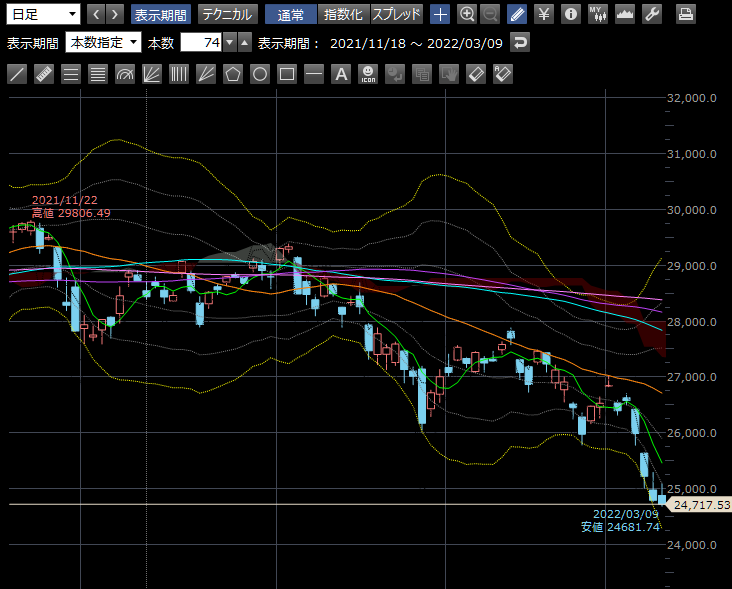Select the circle shape drawing tool

(x=260, y=74)
